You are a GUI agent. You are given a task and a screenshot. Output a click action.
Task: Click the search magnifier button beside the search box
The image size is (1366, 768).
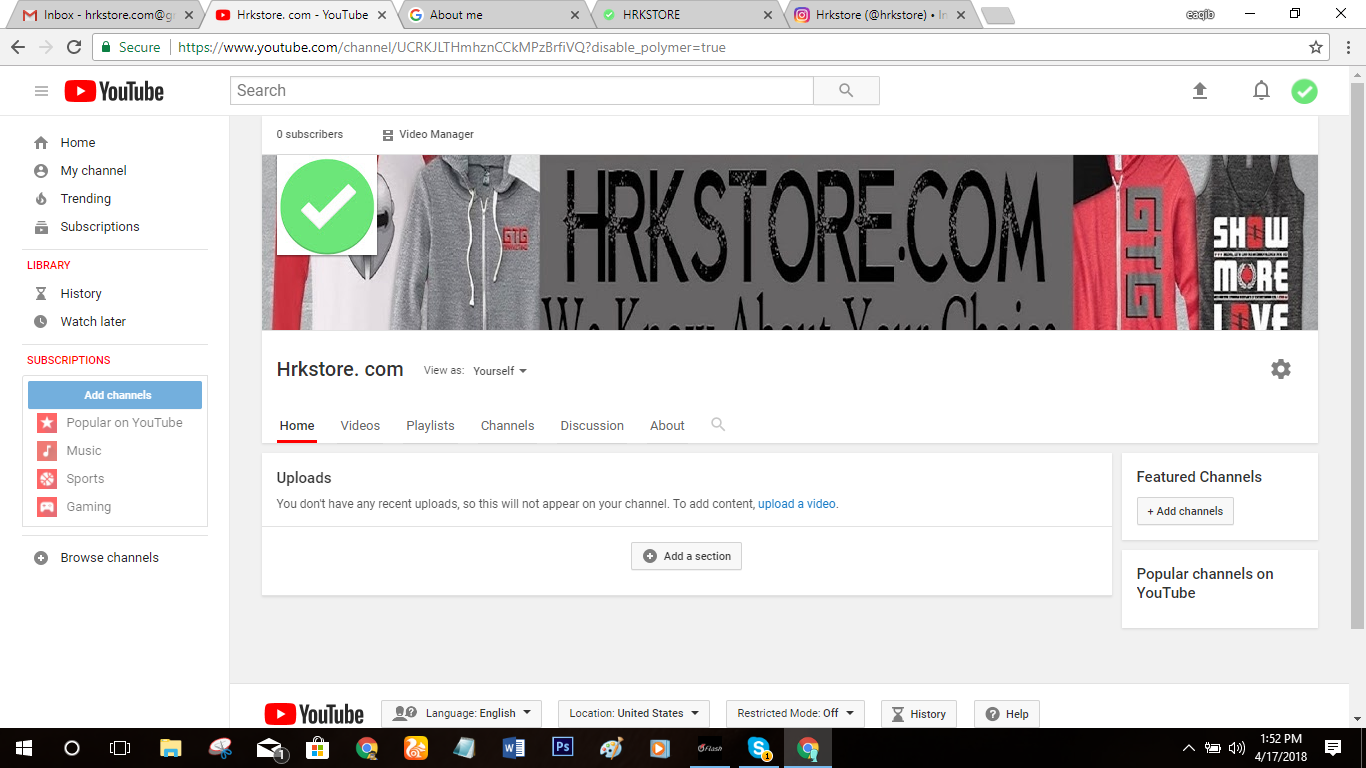pos(846,90)
